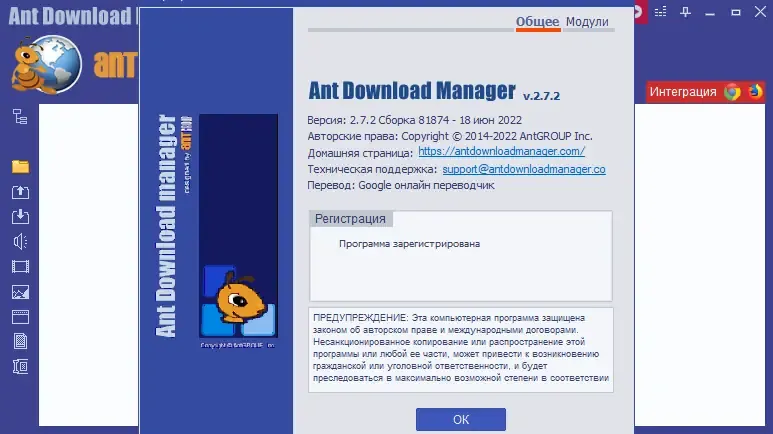This screenshot has height=434, width=773.
Task: Open the antdownloadmanager.com homepage link
Action: coord(501,151)
